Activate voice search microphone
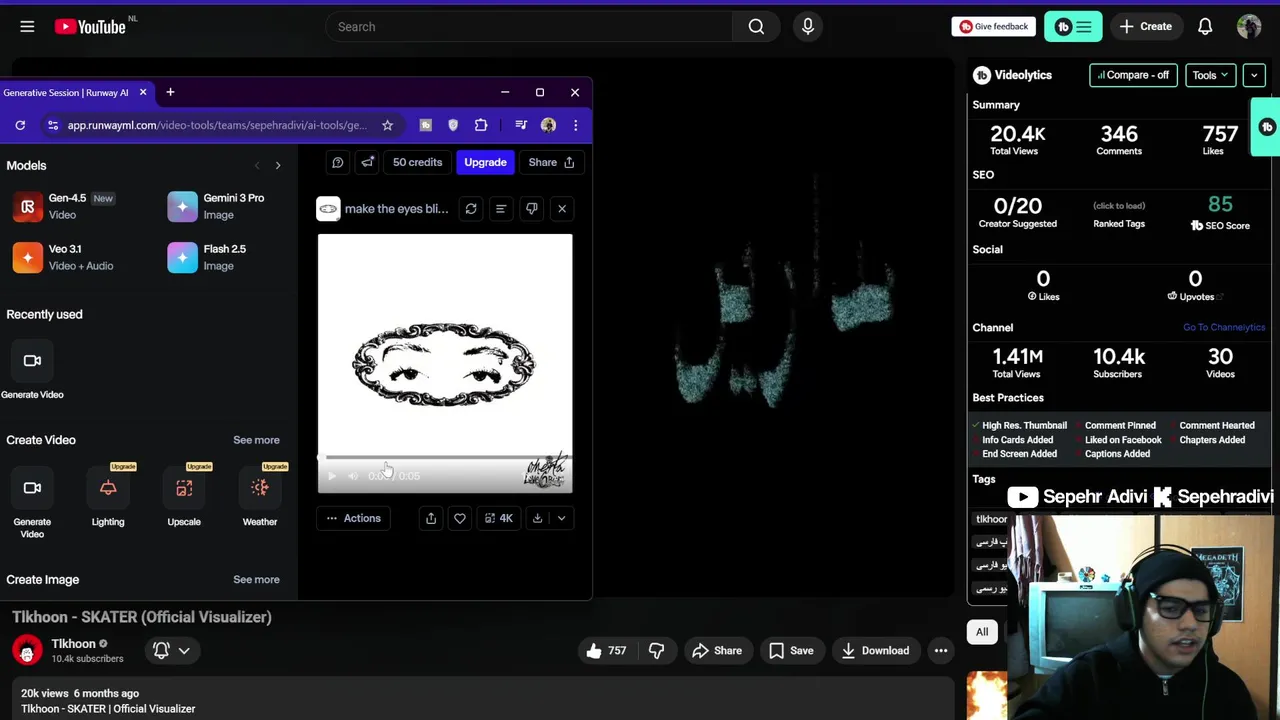Screen dimensions: 1280x720 point(808,27)
